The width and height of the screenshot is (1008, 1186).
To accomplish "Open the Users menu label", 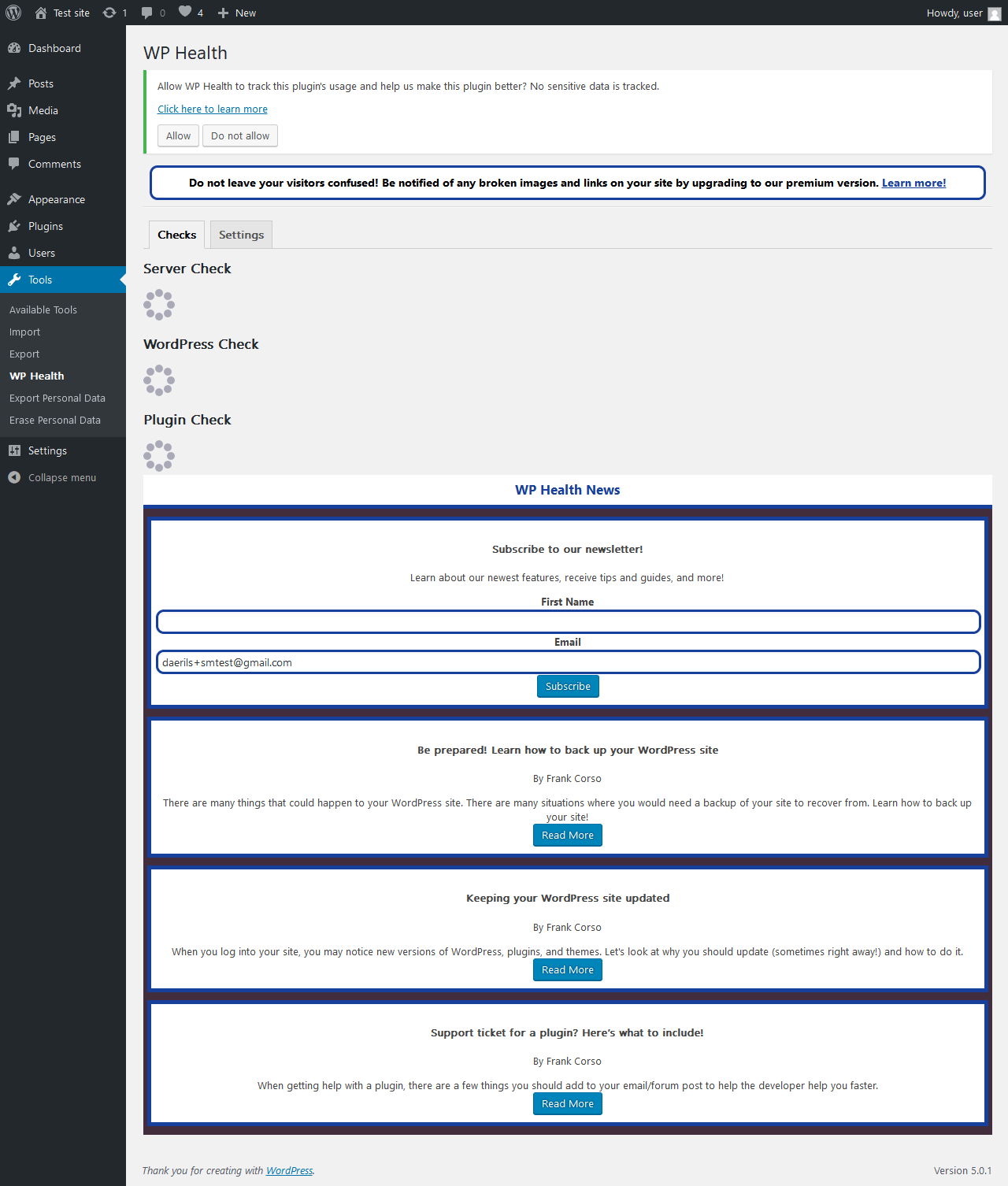I will click(x=42, y=253).
